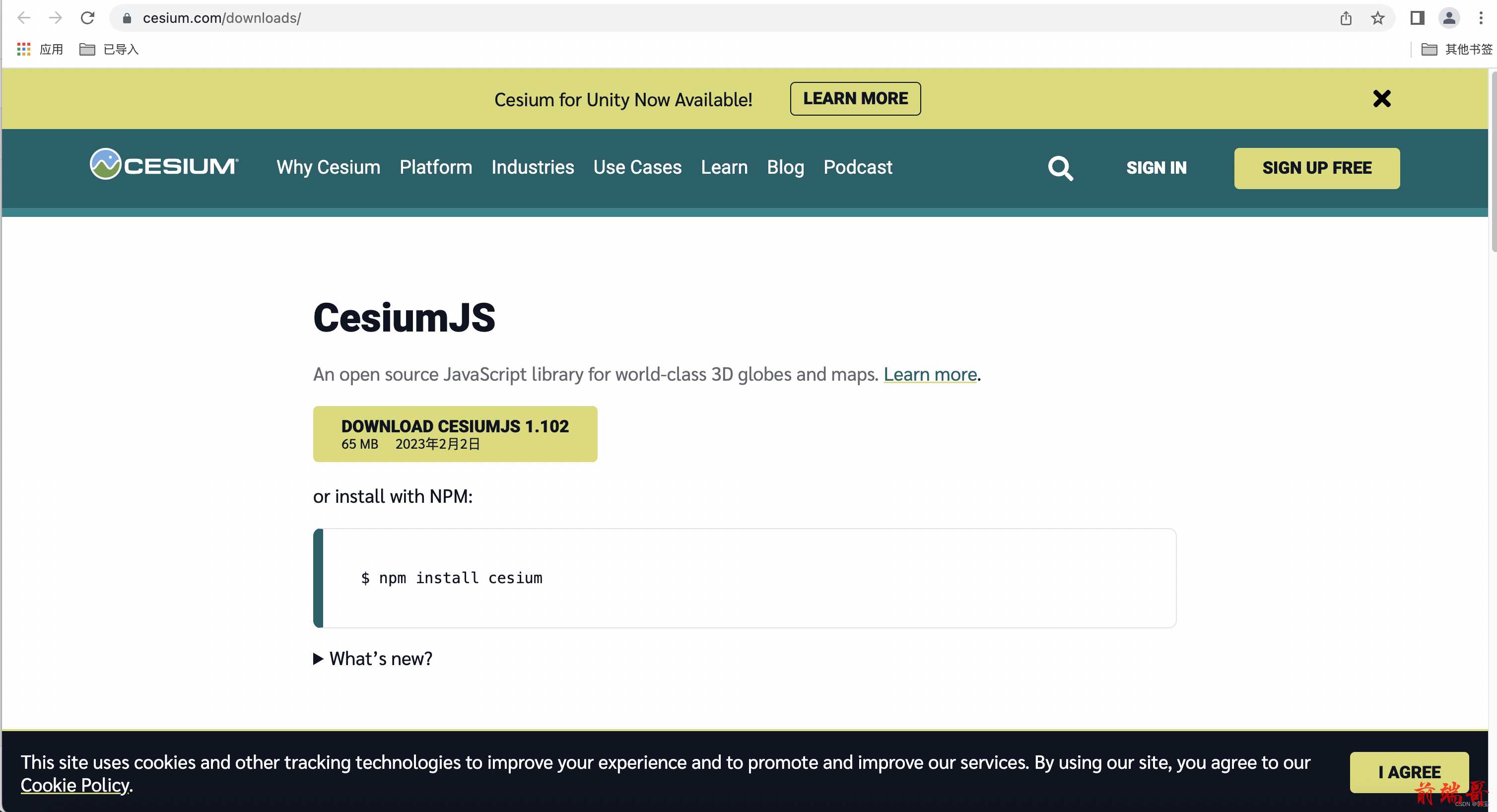Click the npm install cesium code
Viewport: 1497px width, 812px height.
click(452, 578)
